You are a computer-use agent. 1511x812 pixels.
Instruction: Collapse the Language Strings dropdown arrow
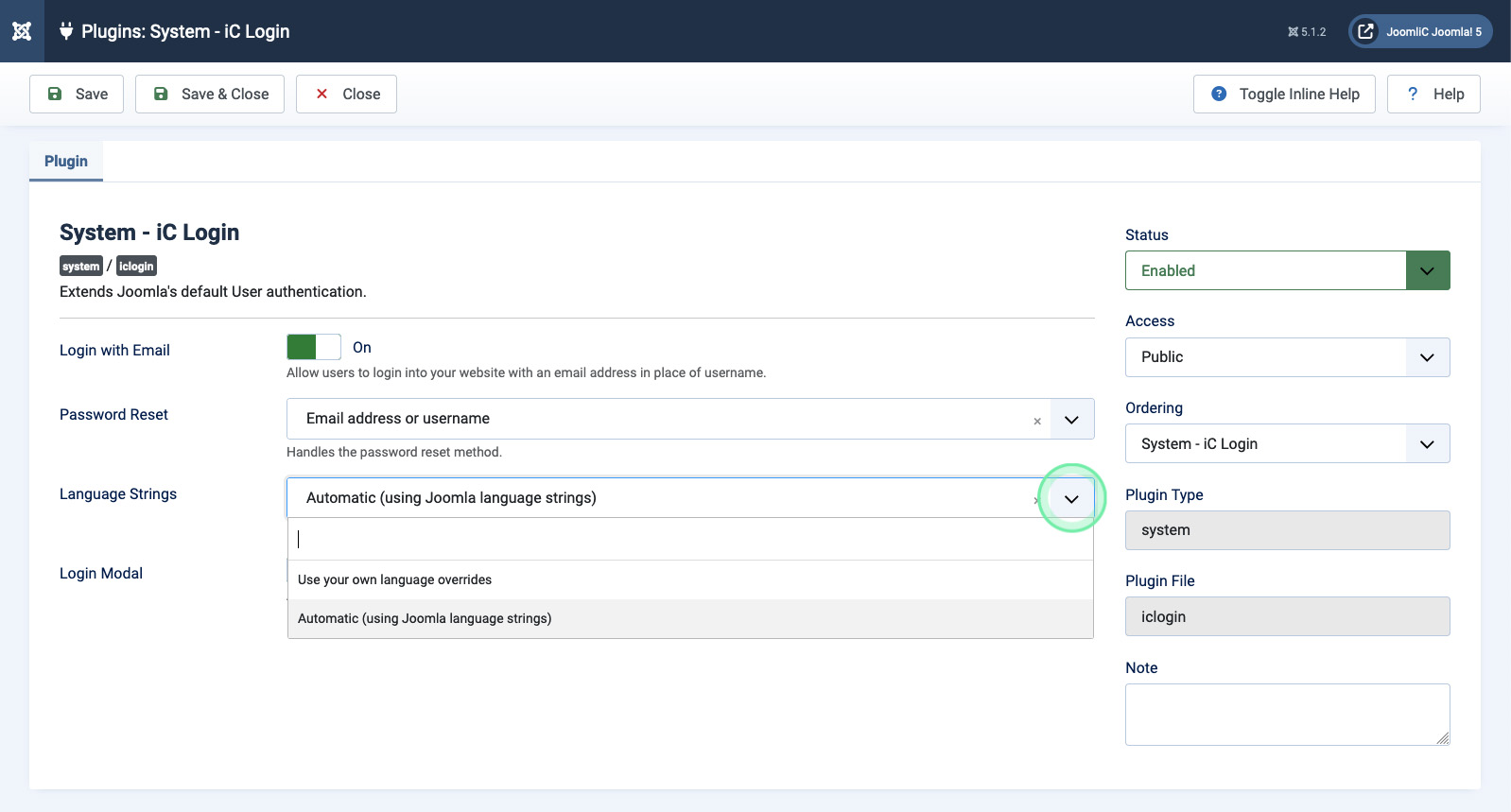tap(1071, 499)
